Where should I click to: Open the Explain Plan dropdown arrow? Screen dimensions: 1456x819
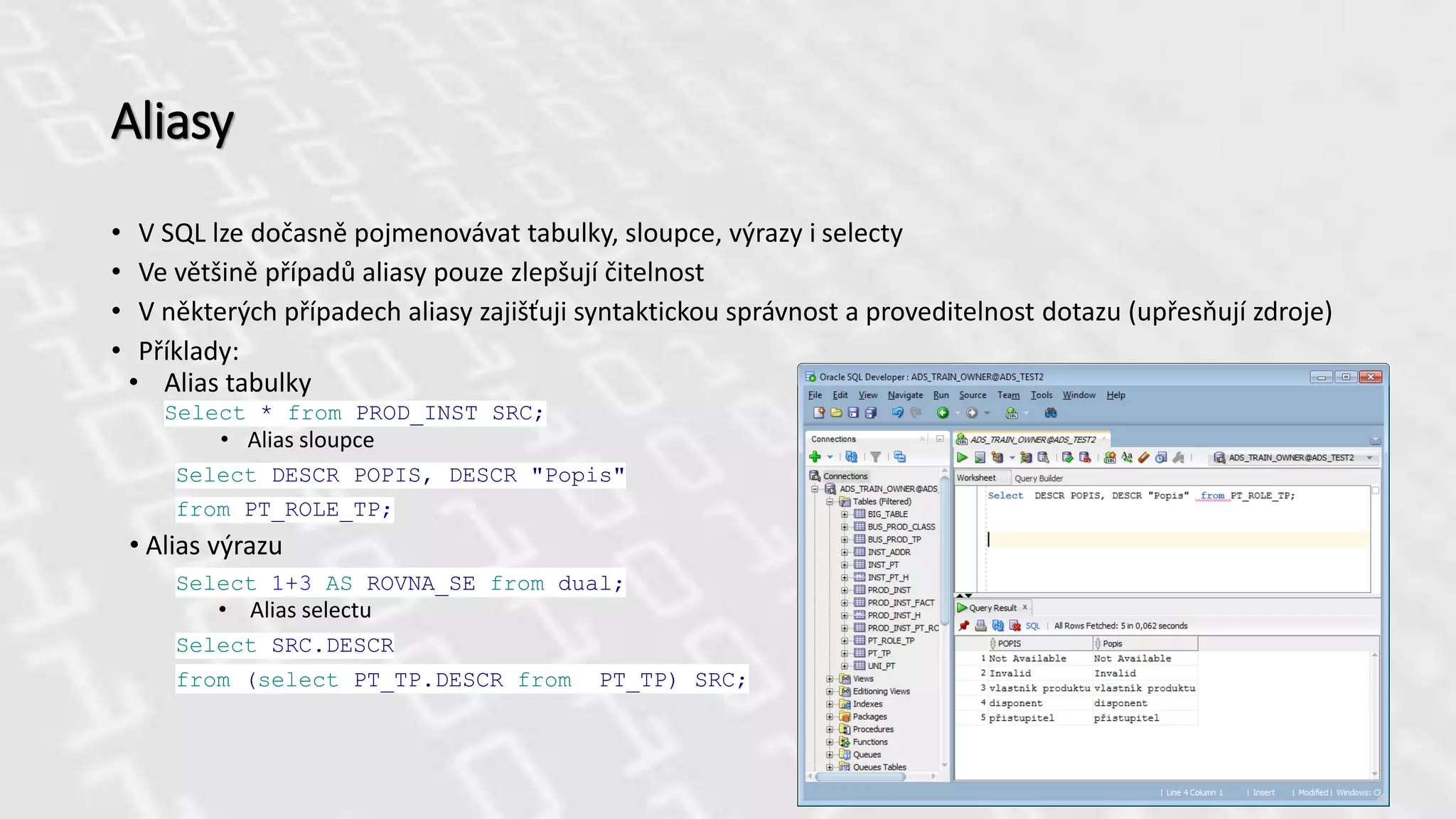click(x=1012, y=458)
